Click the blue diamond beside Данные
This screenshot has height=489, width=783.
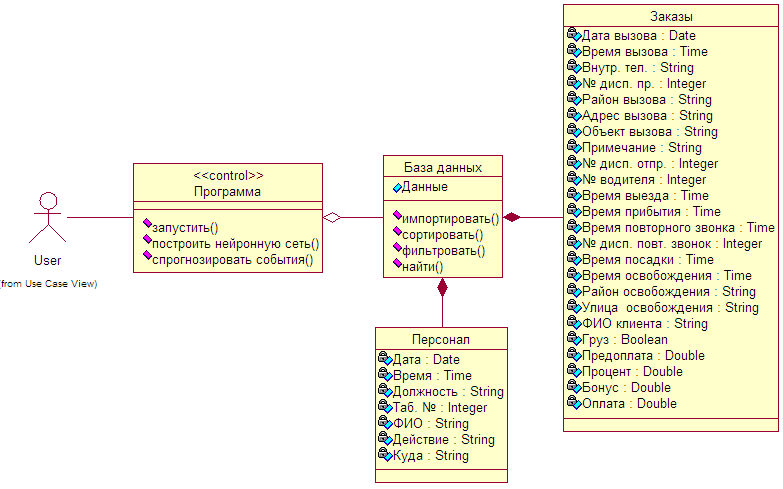(x=397, y=188)
